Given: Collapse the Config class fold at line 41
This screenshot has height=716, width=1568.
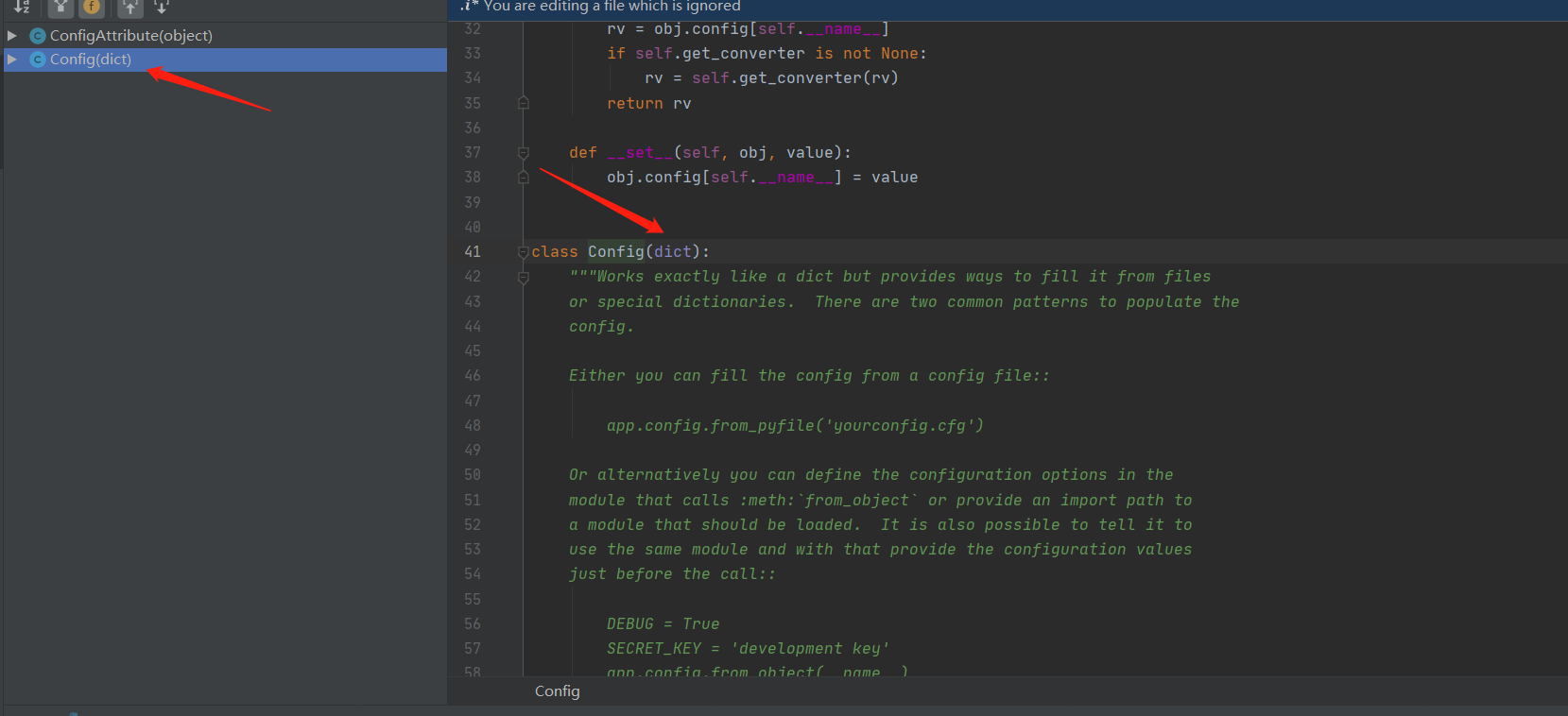Looking at the screenshot, I should 524,252.
